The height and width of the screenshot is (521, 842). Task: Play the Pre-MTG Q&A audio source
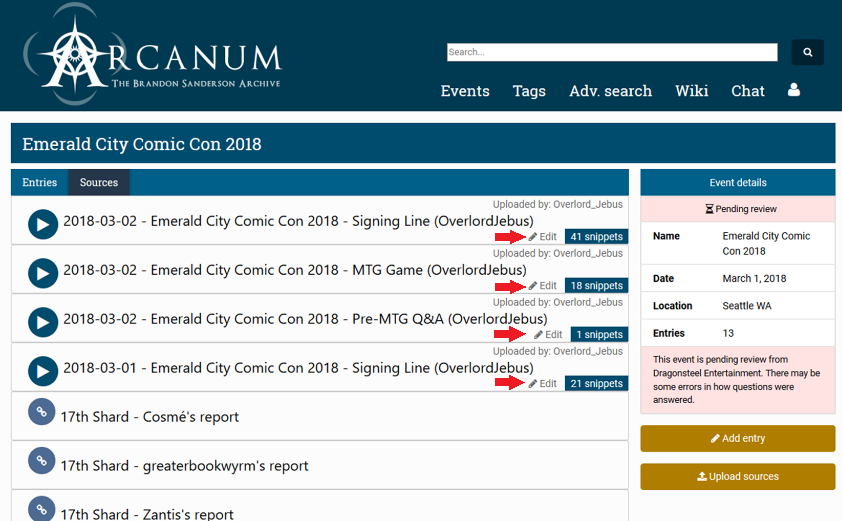click(x=43, y=322)
